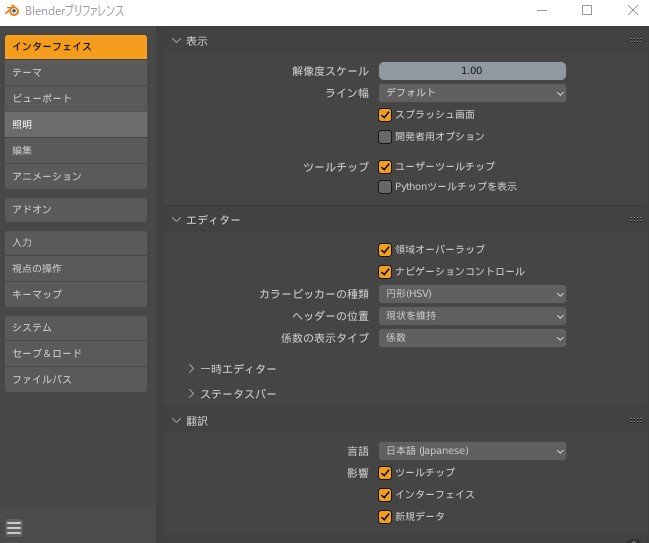Collapse the 翻訳 panel
The width and height of the screenshot is (649, 543).
pyautogui.click(x=176, y=421)
